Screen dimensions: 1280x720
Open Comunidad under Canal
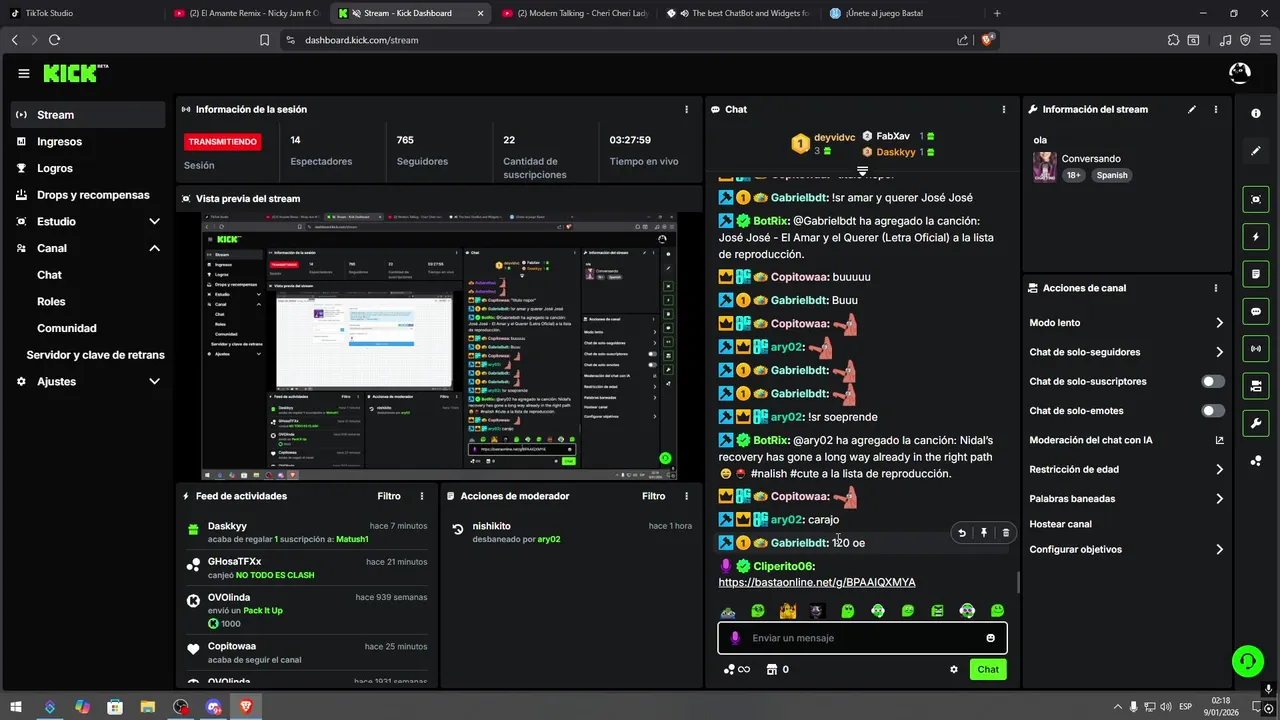coord(67,328)
